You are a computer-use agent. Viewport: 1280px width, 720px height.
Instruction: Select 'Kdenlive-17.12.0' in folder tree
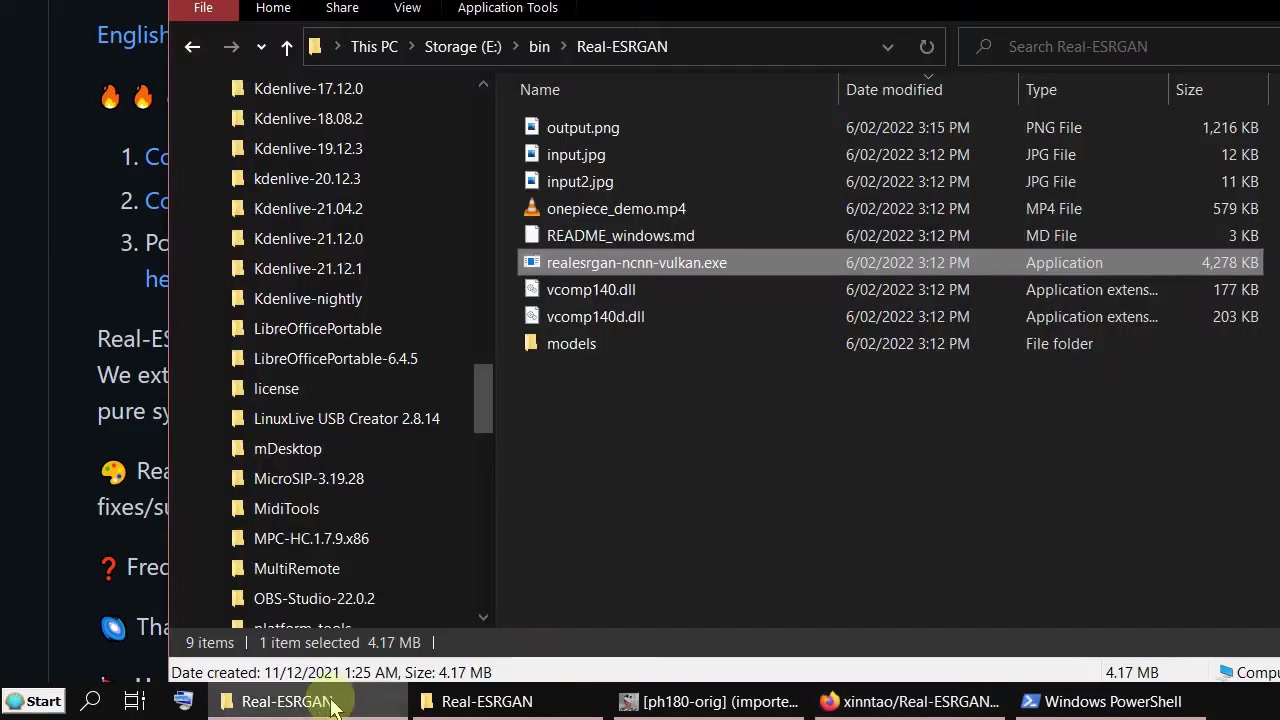tap(308, 89)
